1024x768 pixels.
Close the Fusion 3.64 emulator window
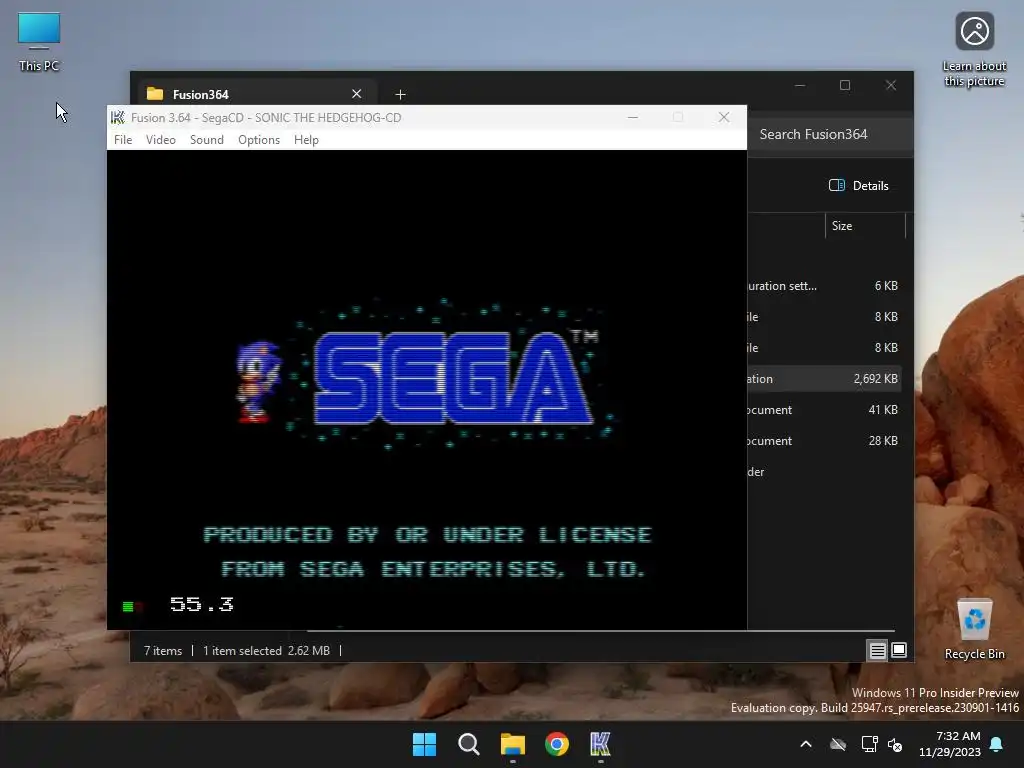point(724,118)
